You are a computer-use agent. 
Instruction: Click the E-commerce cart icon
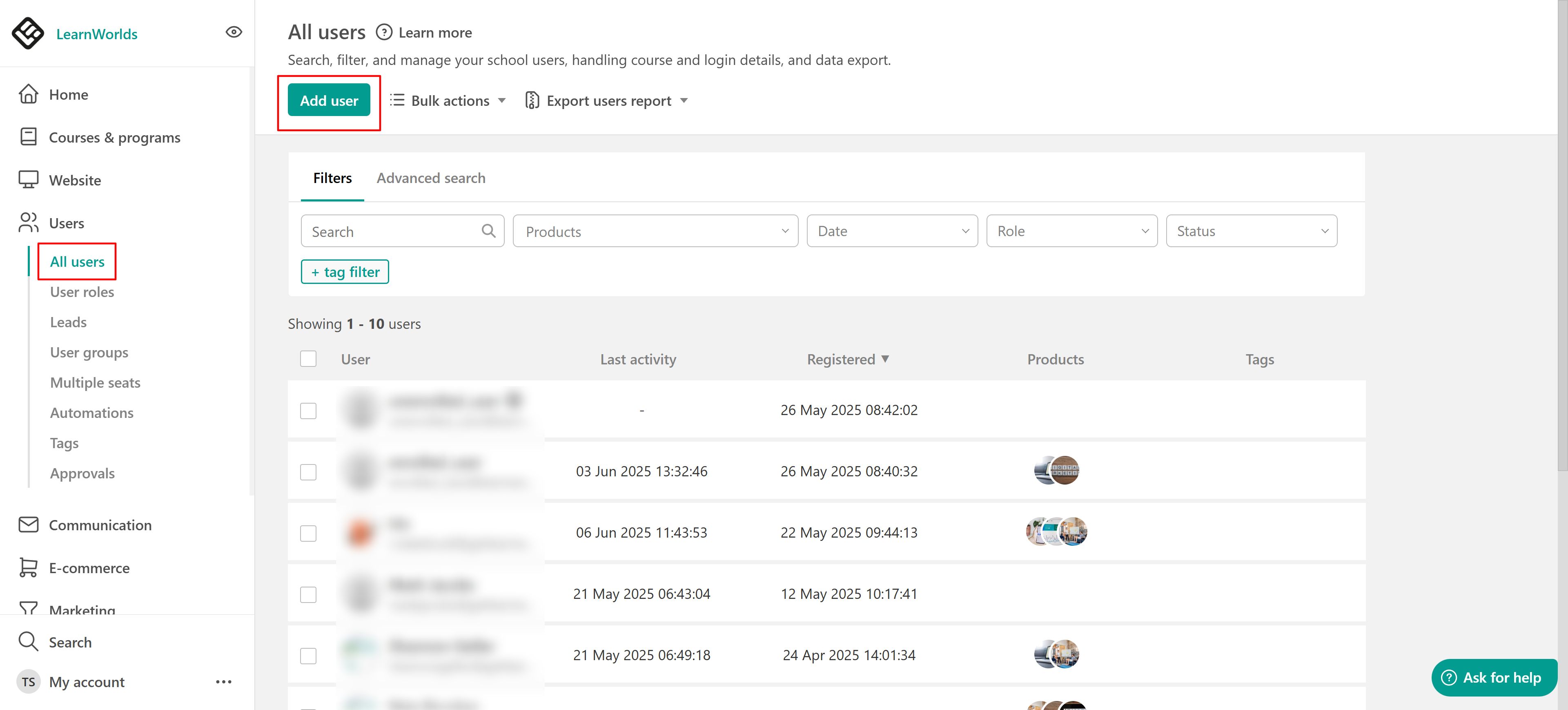coord(28,567)
